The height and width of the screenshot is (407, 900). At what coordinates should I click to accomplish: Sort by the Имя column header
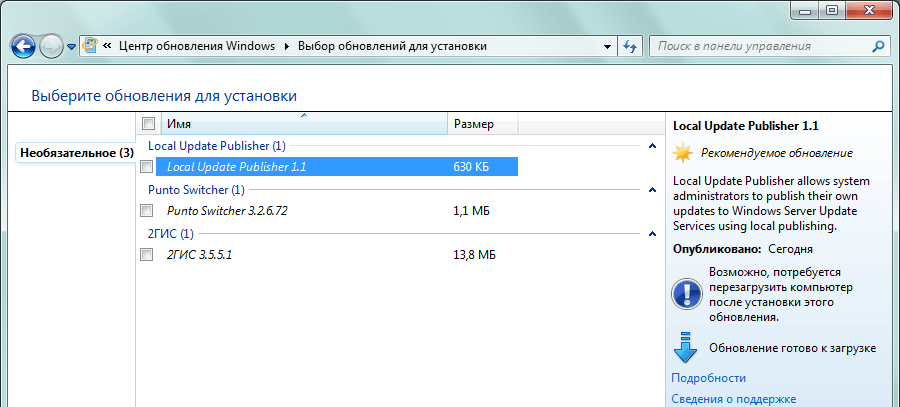tap(304, 123)
